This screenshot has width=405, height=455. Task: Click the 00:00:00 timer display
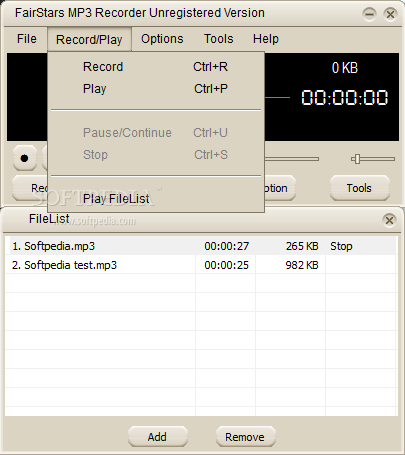[x=344, y=98]
